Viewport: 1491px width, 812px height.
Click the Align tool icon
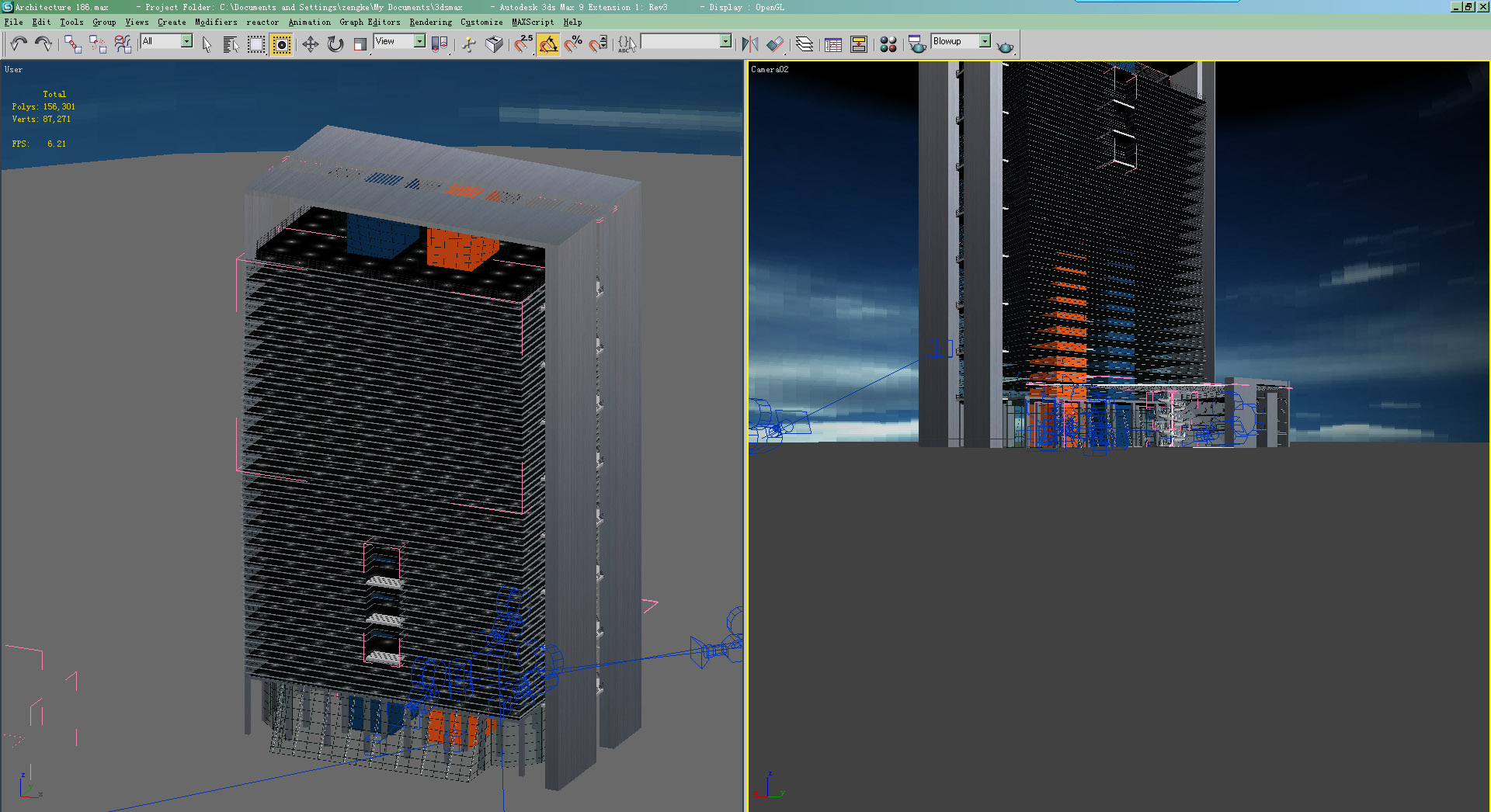775,43
